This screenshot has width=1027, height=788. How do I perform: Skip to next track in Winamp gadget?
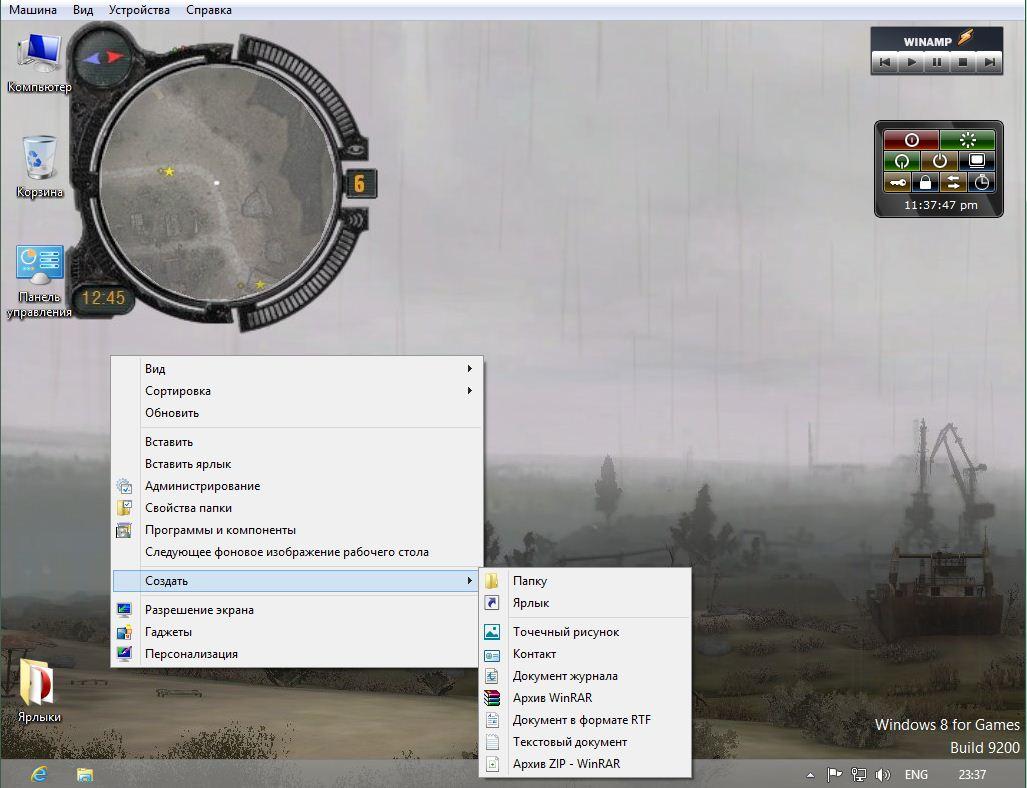(x=989, y=62)
